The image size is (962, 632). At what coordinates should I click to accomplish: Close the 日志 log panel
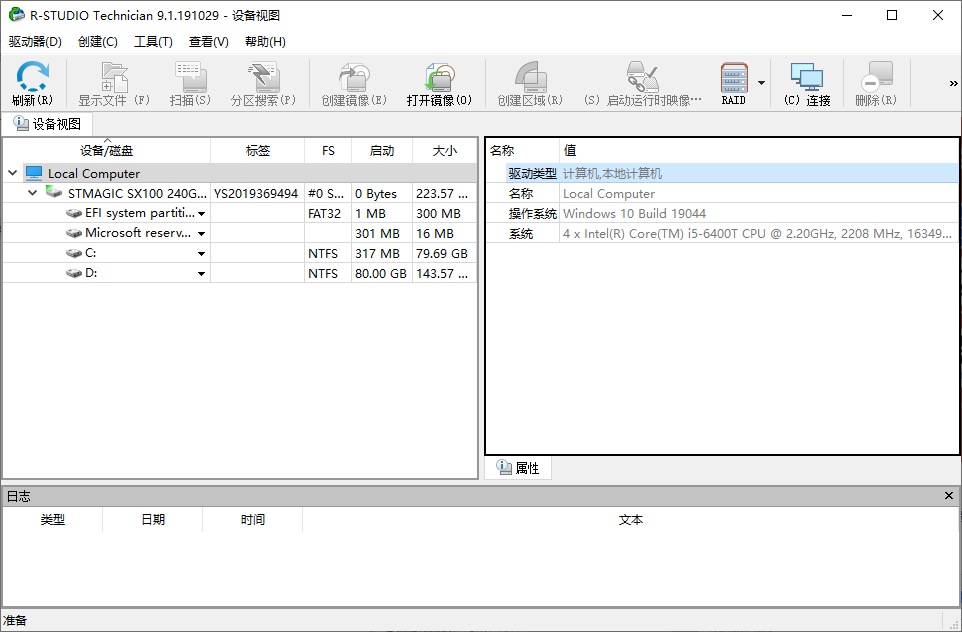949,495
